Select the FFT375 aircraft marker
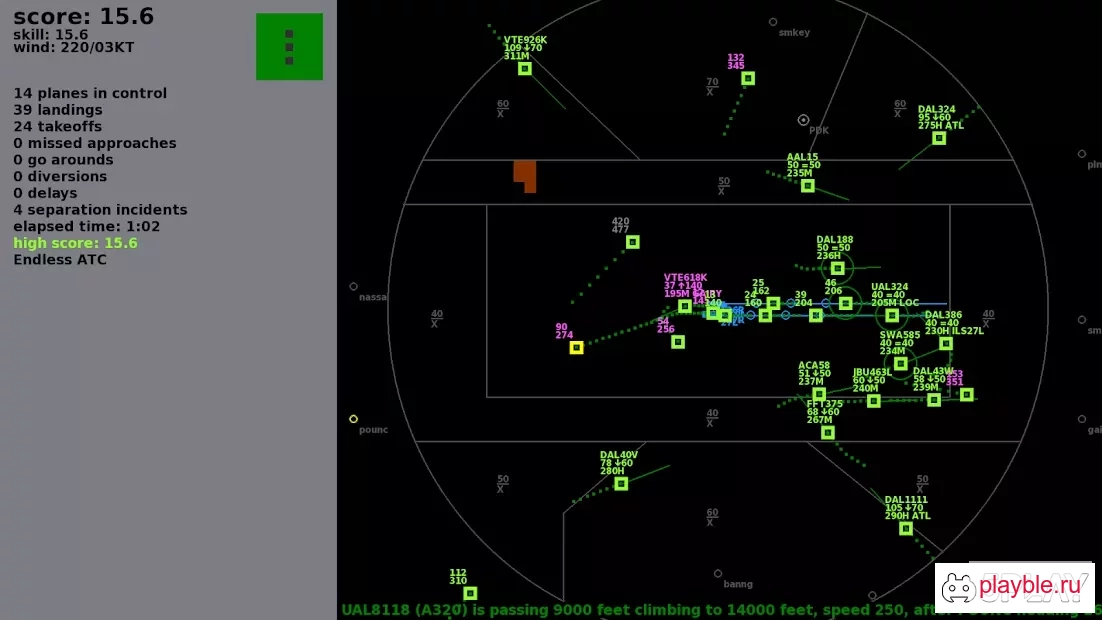Viewport: 1102px width, 620px height. pyautogui.click(x=828, y=433)
